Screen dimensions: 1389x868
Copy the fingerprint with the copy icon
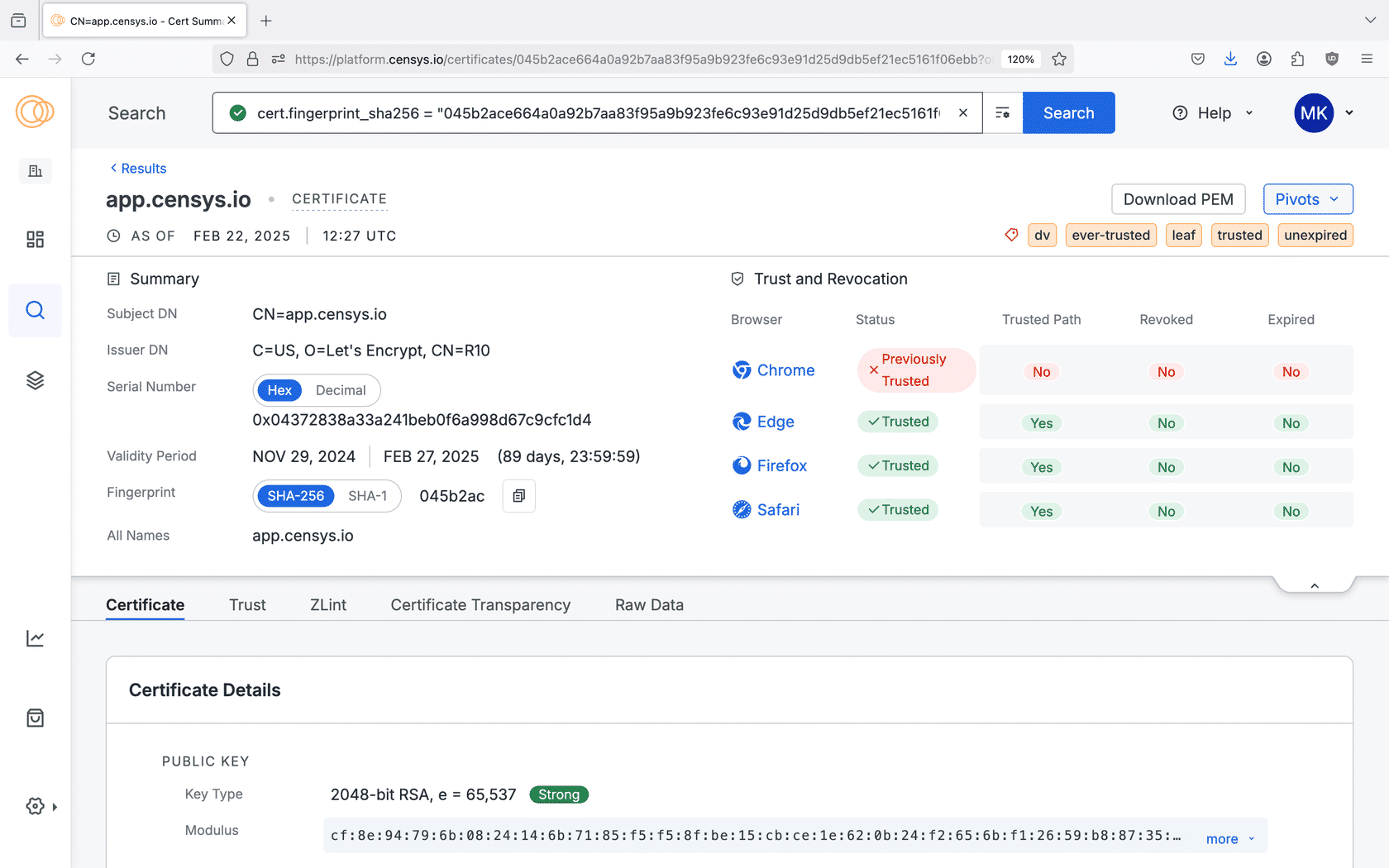pos(519,496)
